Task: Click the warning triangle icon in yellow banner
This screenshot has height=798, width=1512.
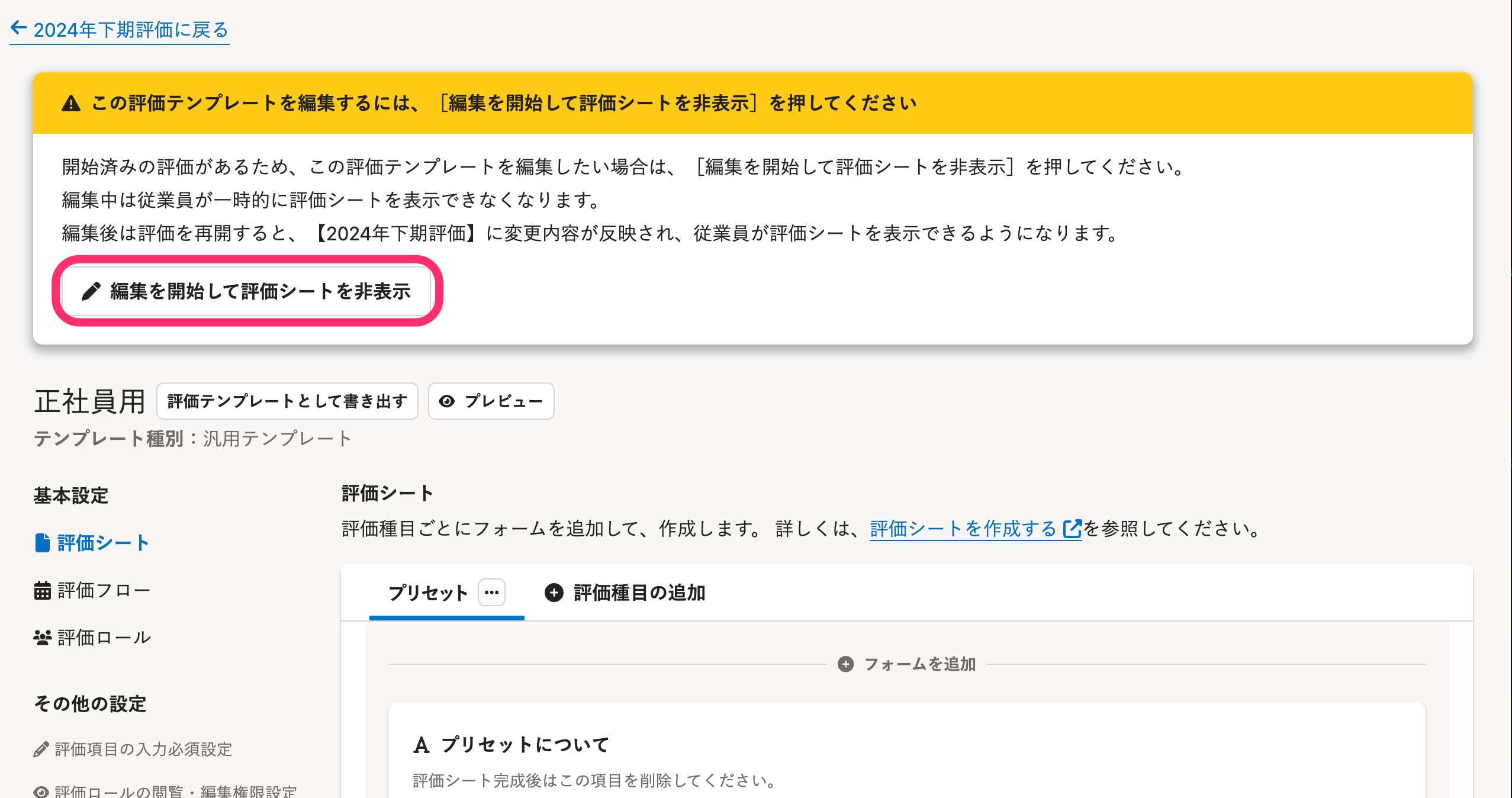Action: pyautogui.click(x=71, y=104)
